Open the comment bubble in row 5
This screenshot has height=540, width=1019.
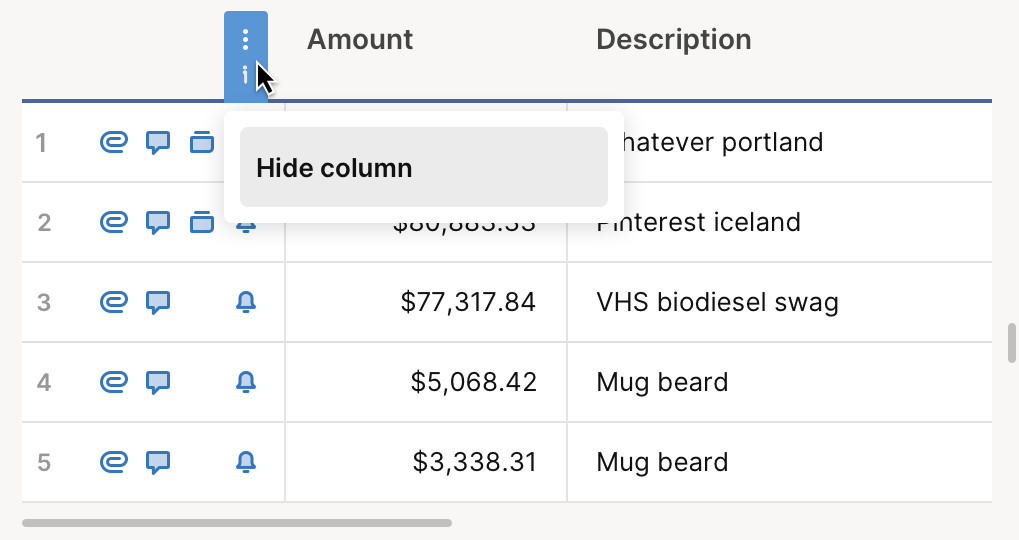pos(158,462)
